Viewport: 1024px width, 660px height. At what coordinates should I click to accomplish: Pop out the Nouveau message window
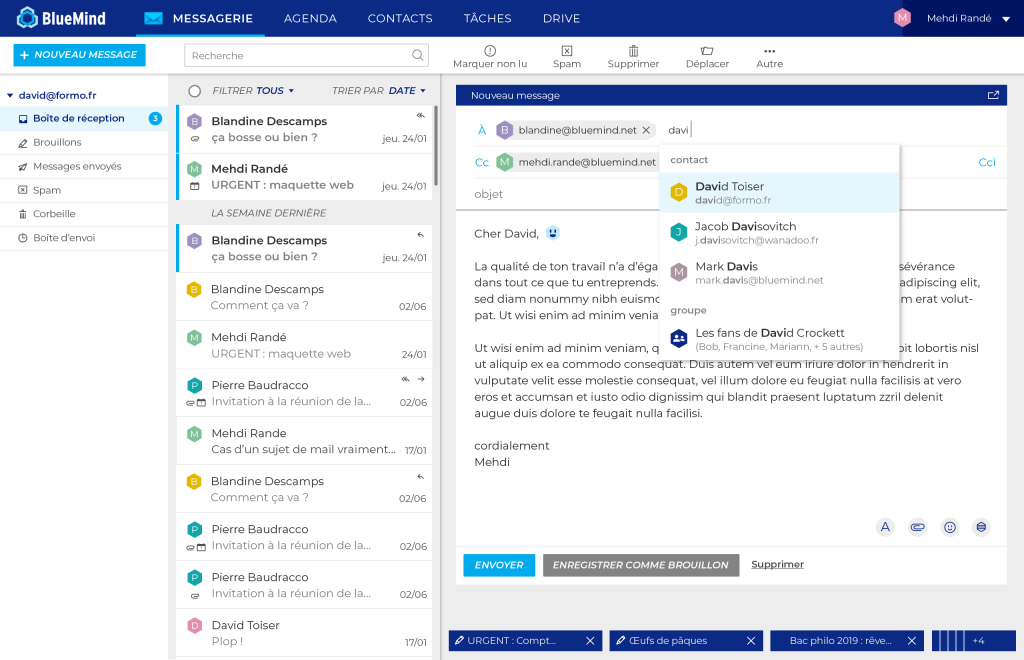993,96
